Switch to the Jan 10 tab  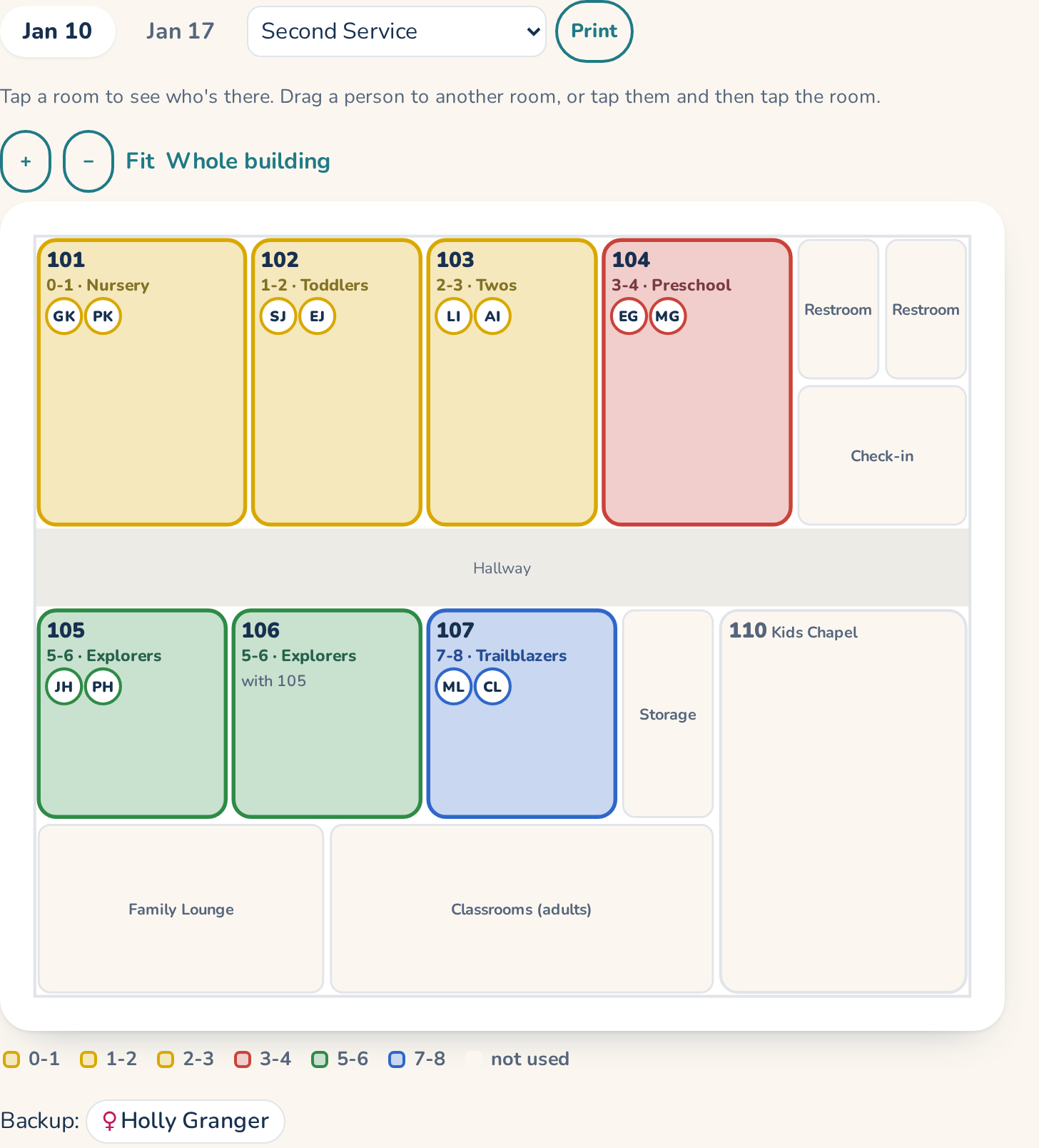(57, 31)
